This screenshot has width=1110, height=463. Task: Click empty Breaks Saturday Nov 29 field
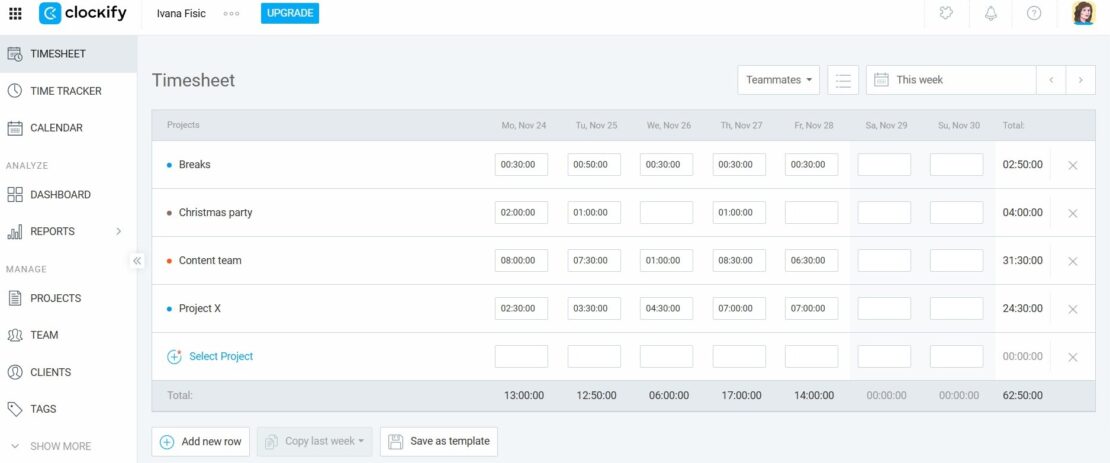[x=884, y=164]
